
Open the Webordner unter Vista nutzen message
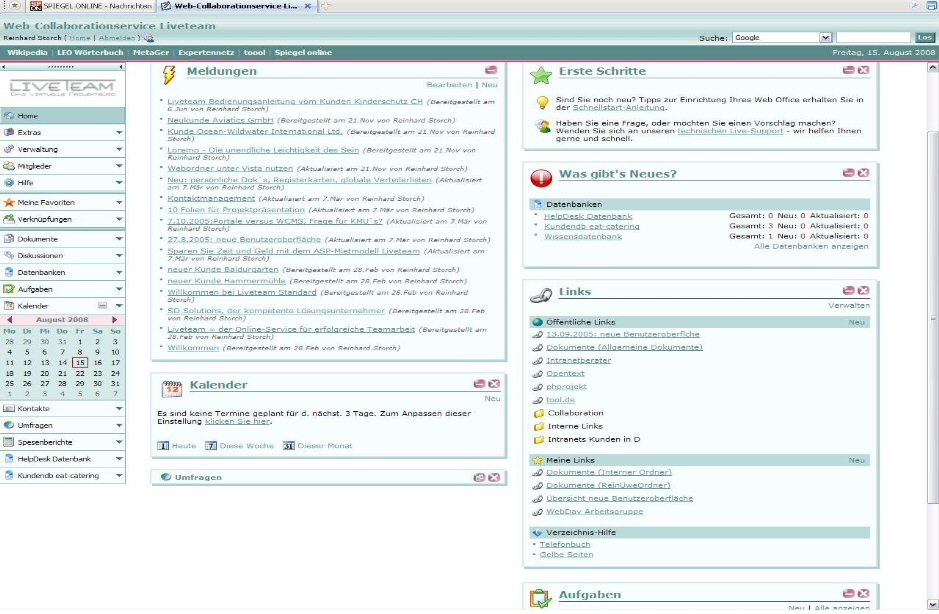click(x=230, y=168)
